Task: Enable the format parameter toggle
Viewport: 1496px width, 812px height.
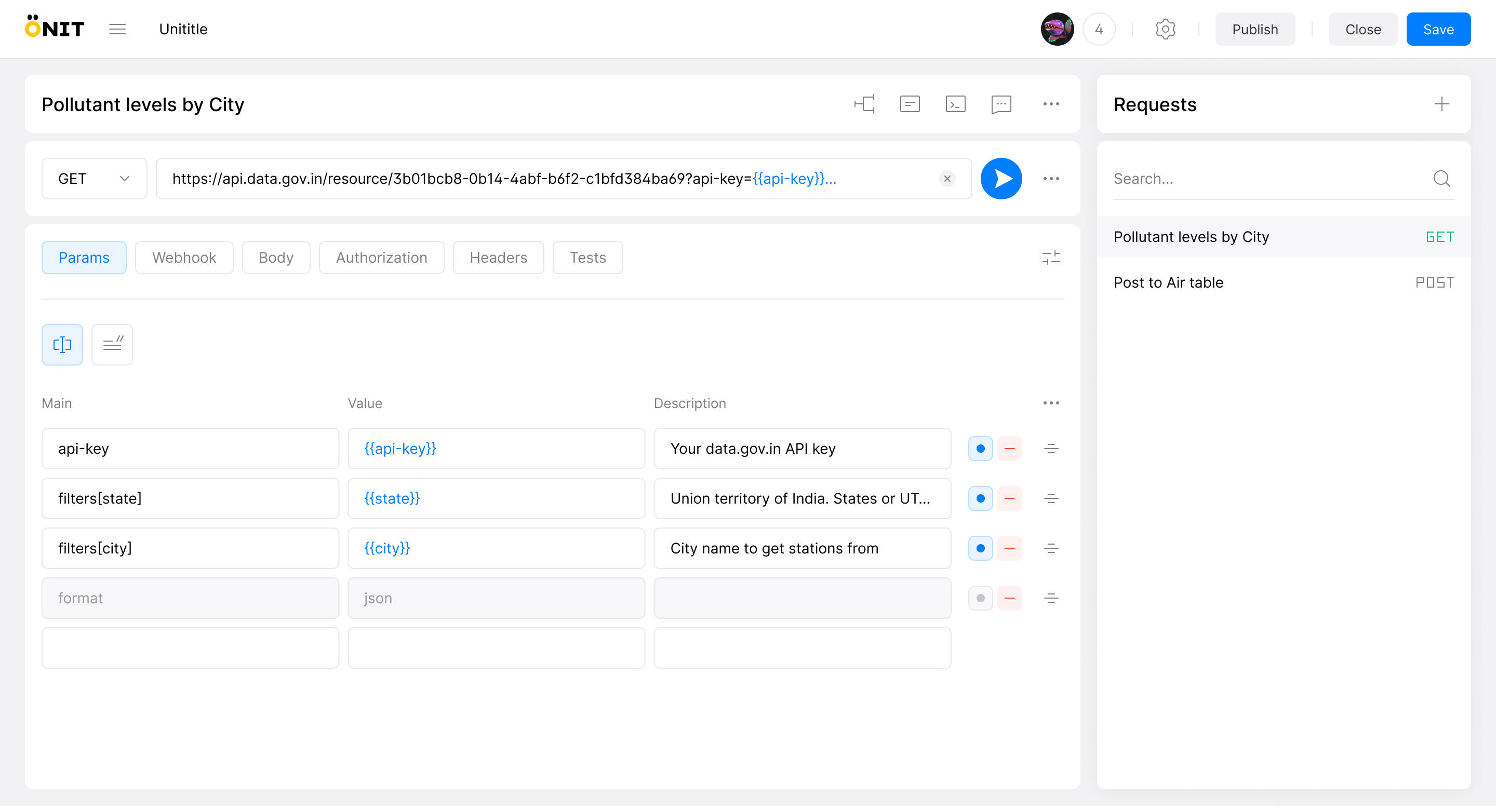Action: pos(980,599)
